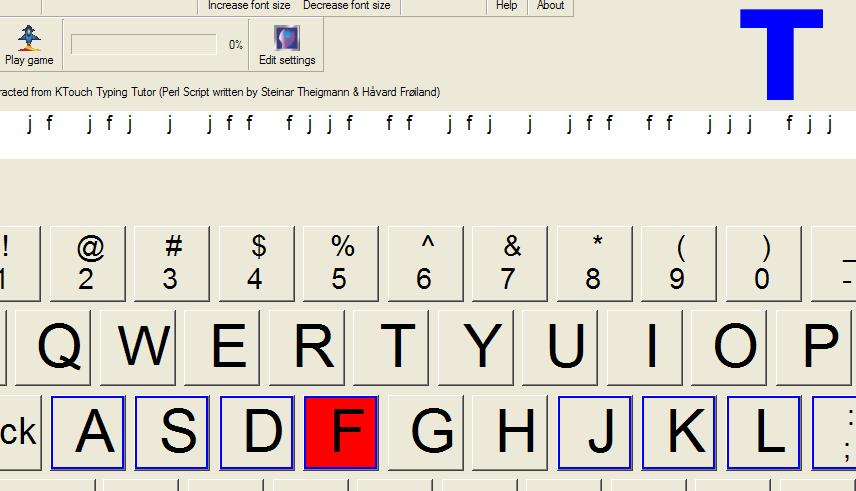Click the # 3 number key
This screenshot has height=491, width=856.
pyautogui.click(x=172, y=264)
